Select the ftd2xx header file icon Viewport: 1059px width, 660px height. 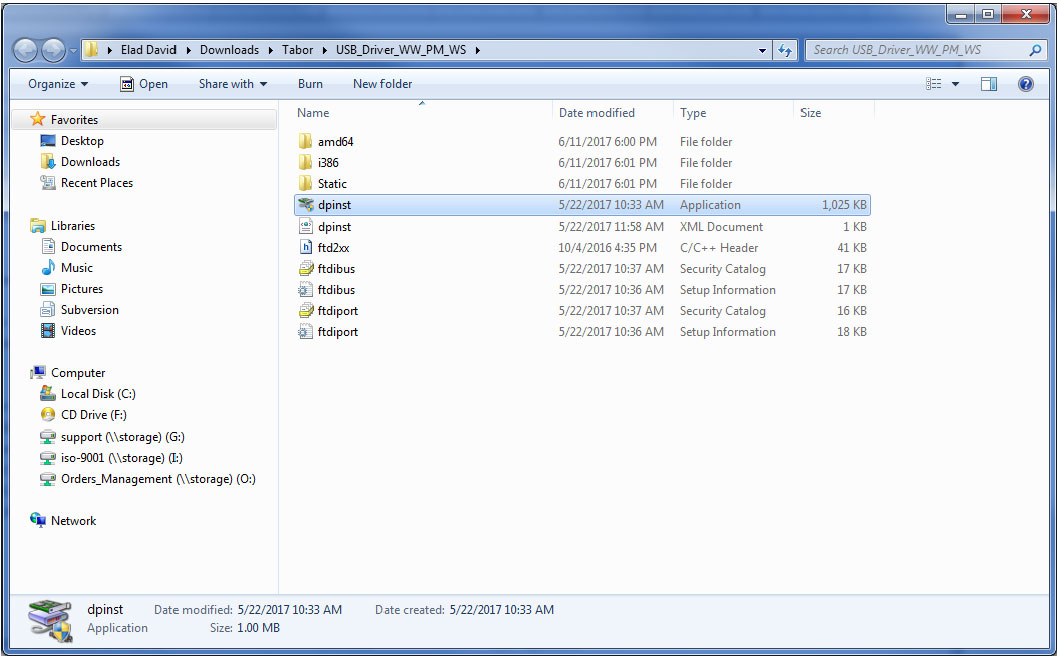click(x=307, y=248)
